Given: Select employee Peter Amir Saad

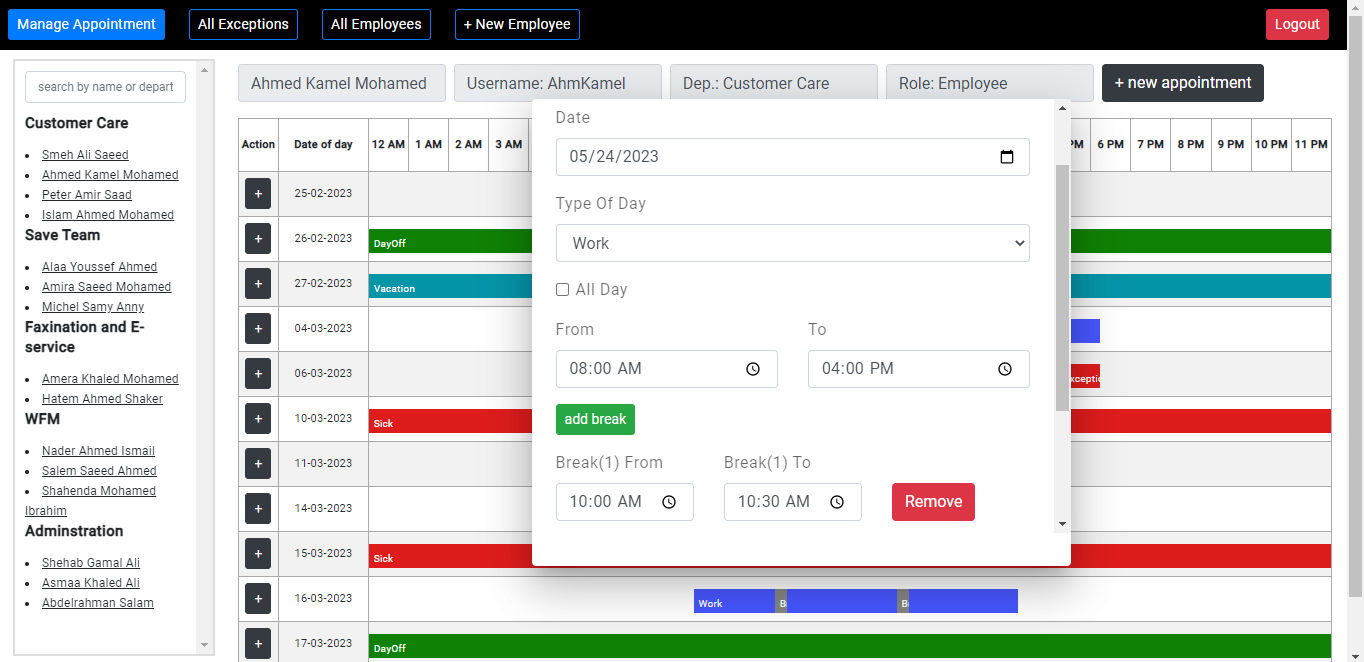Looking at the screenshot, I should pyautogui.click(x=87, y=195).
